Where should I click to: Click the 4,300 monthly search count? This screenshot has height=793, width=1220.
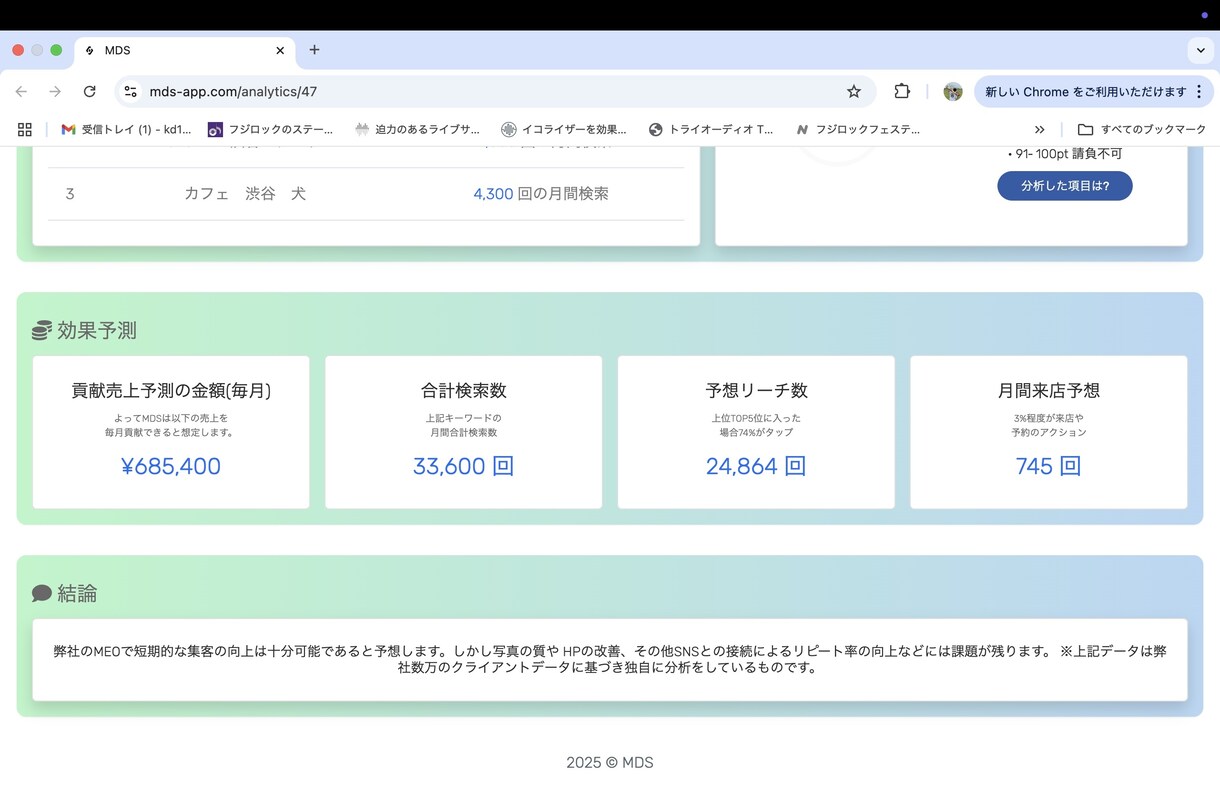click(x=493, y=194)
